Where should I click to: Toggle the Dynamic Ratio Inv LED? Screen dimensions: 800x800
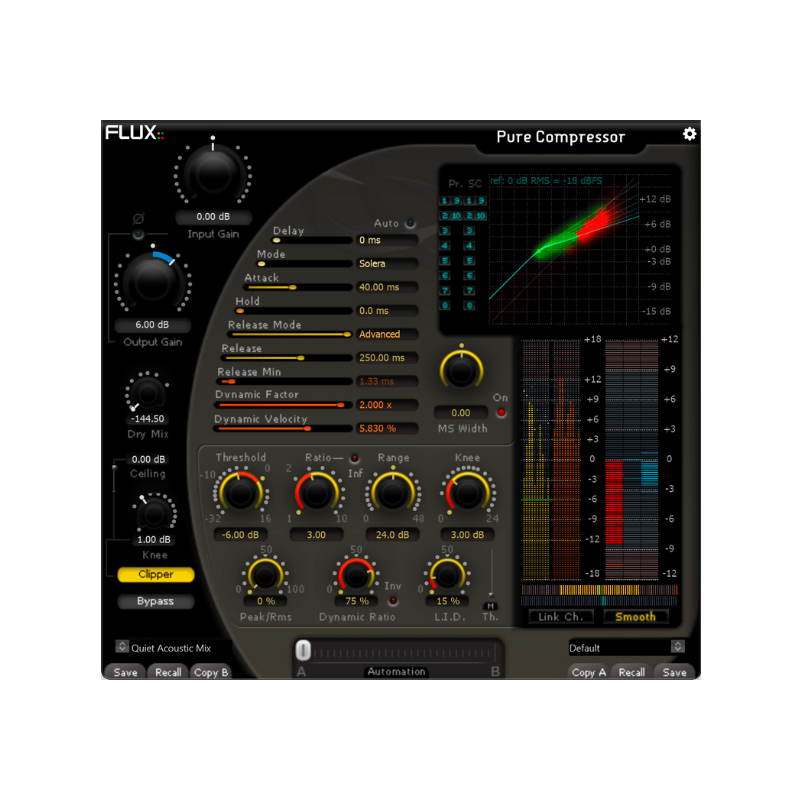pyautogui.click(x=393, y=601)
